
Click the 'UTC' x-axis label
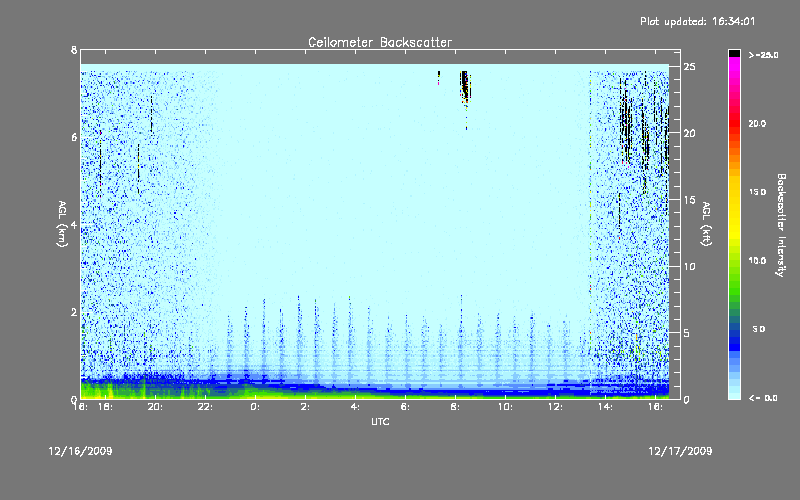point(380,421)
